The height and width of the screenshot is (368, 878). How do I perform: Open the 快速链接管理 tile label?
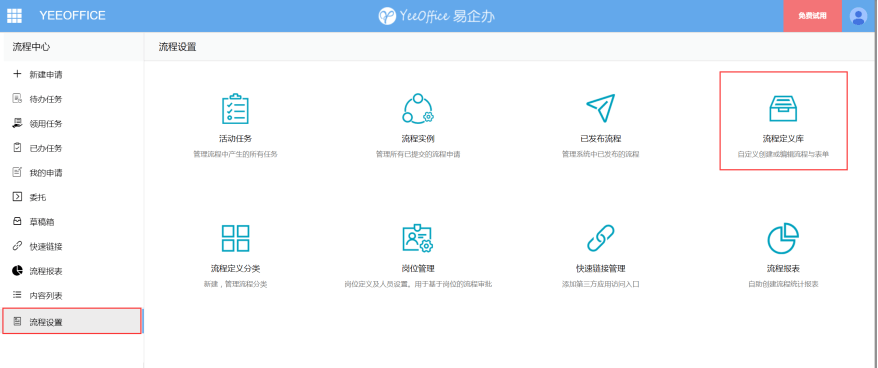(x=600, y=268)
